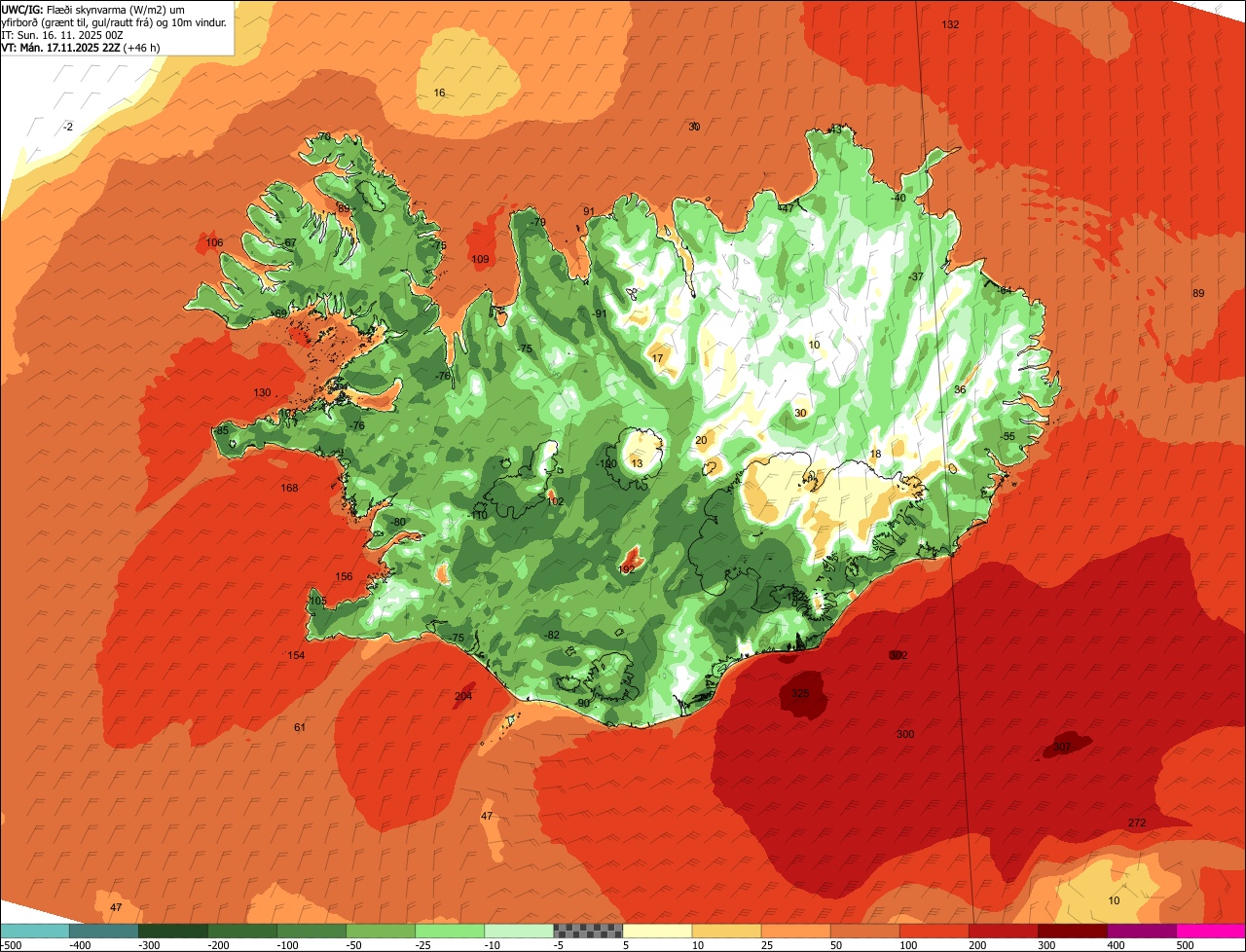Image resolution: width=1246 pixels, height=952 pixels.
Task: Click the magenta legend swatch right of 500
Action: pyautogui.click(x=1211, y=931)
